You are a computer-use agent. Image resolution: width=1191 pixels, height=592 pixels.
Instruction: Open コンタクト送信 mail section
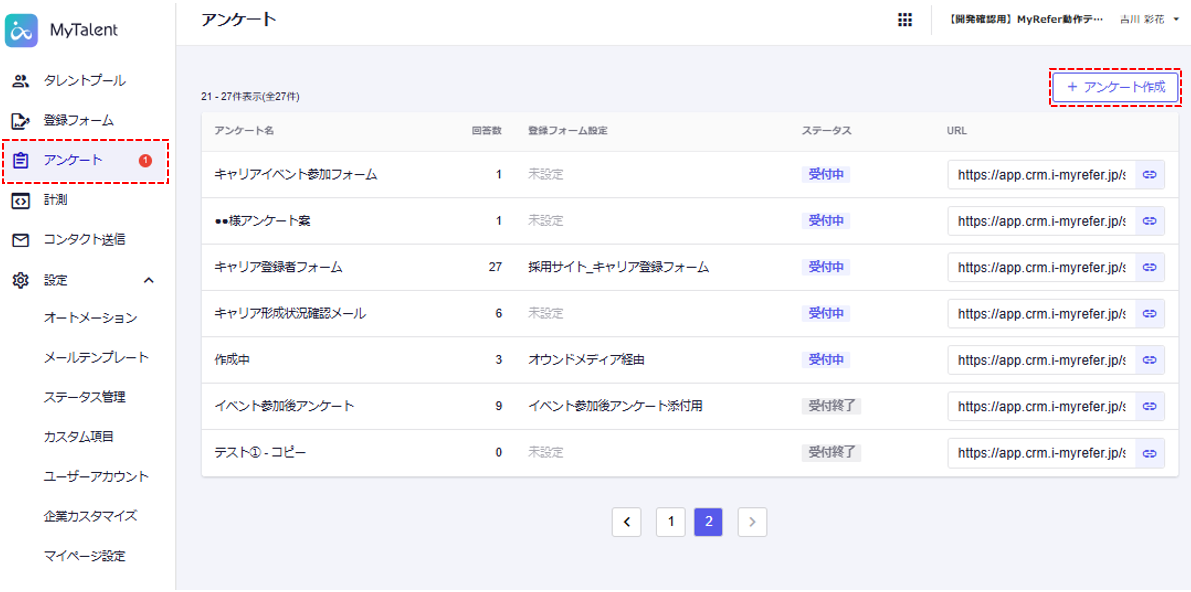click(84, 240)
